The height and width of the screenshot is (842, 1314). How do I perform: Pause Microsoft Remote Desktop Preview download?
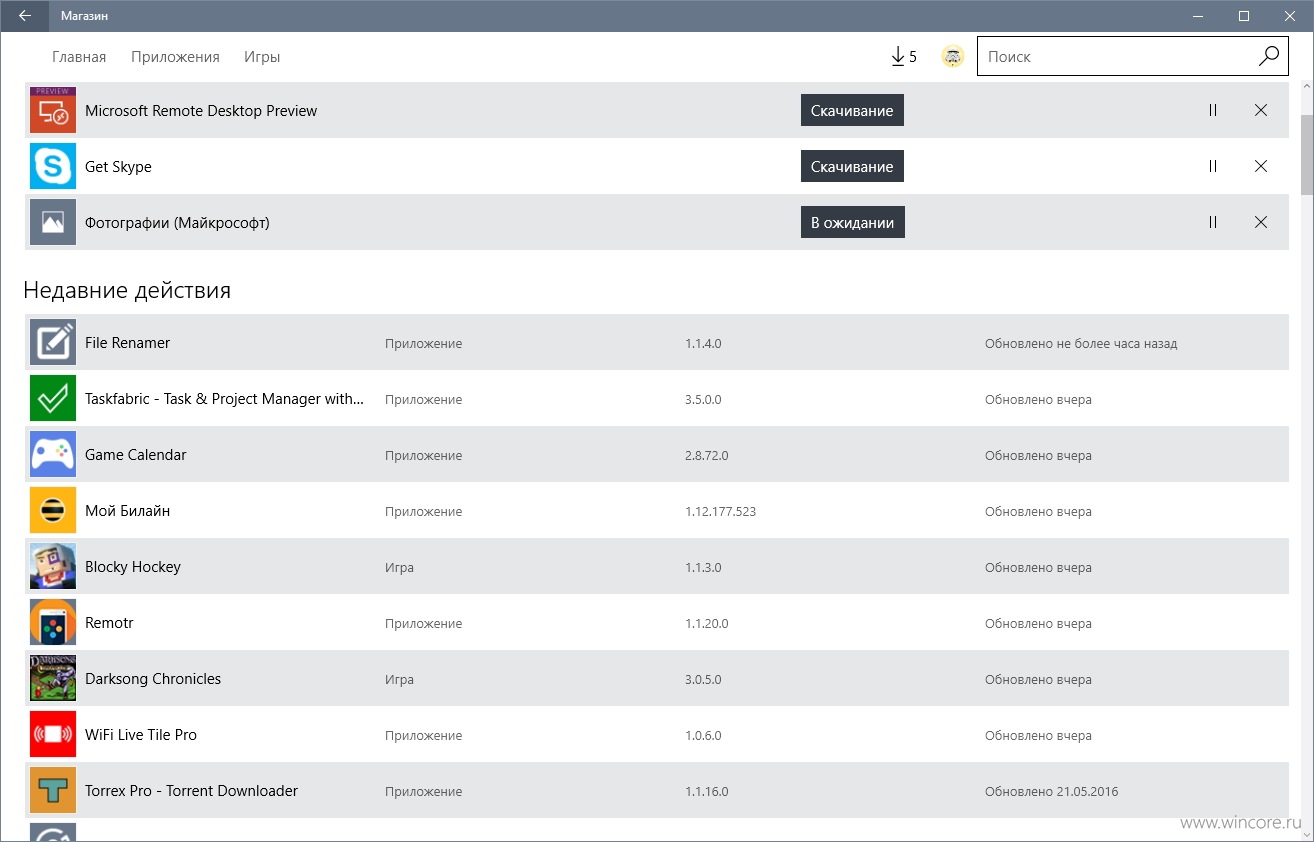pyautogui.click(x=1213, y=110)
